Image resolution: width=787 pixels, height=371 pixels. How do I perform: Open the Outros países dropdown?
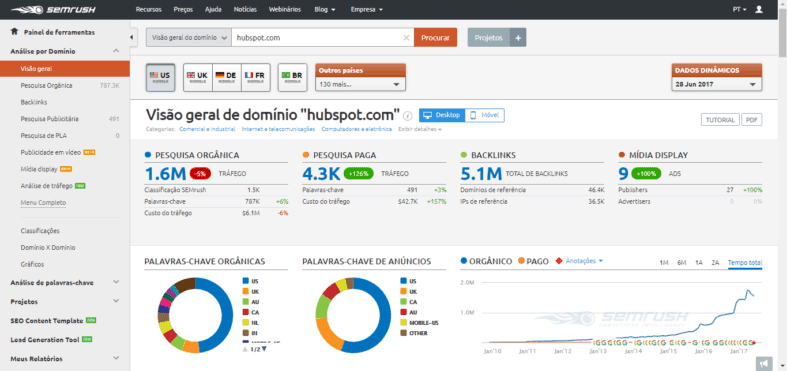coord(360,84)
